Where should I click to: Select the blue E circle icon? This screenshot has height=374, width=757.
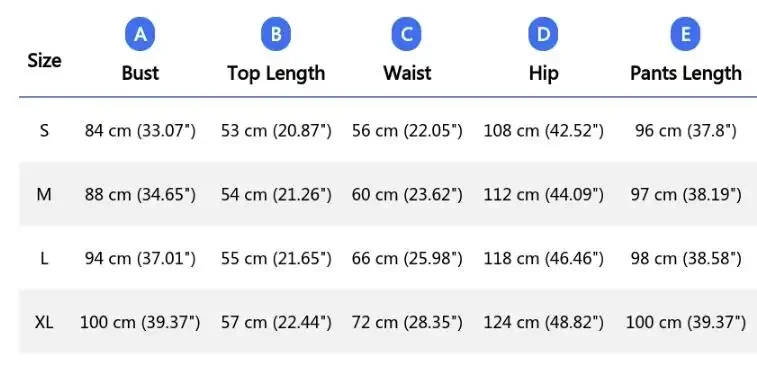coord(685,34)
